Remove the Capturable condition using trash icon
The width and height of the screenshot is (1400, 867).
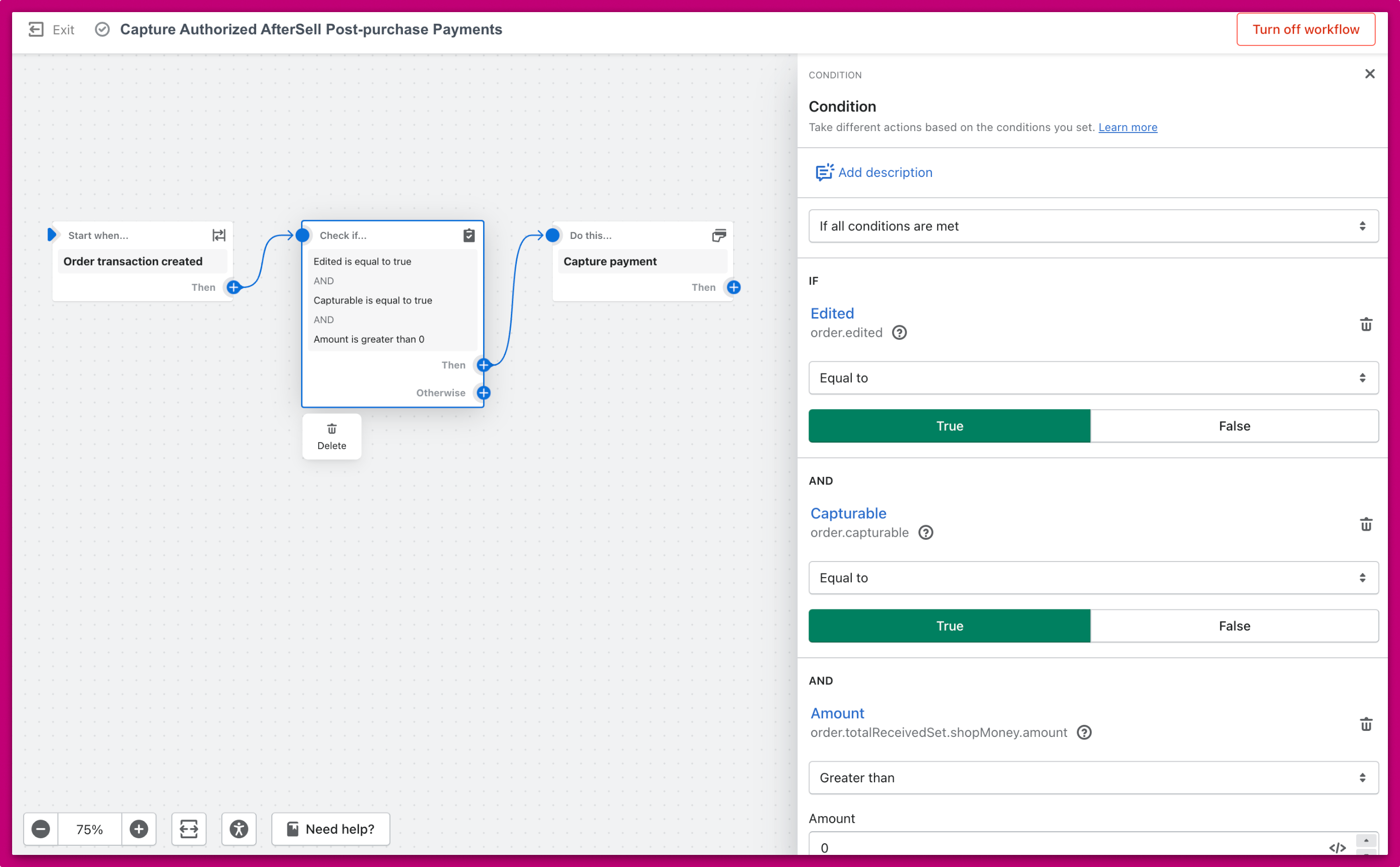(1366, 524)
